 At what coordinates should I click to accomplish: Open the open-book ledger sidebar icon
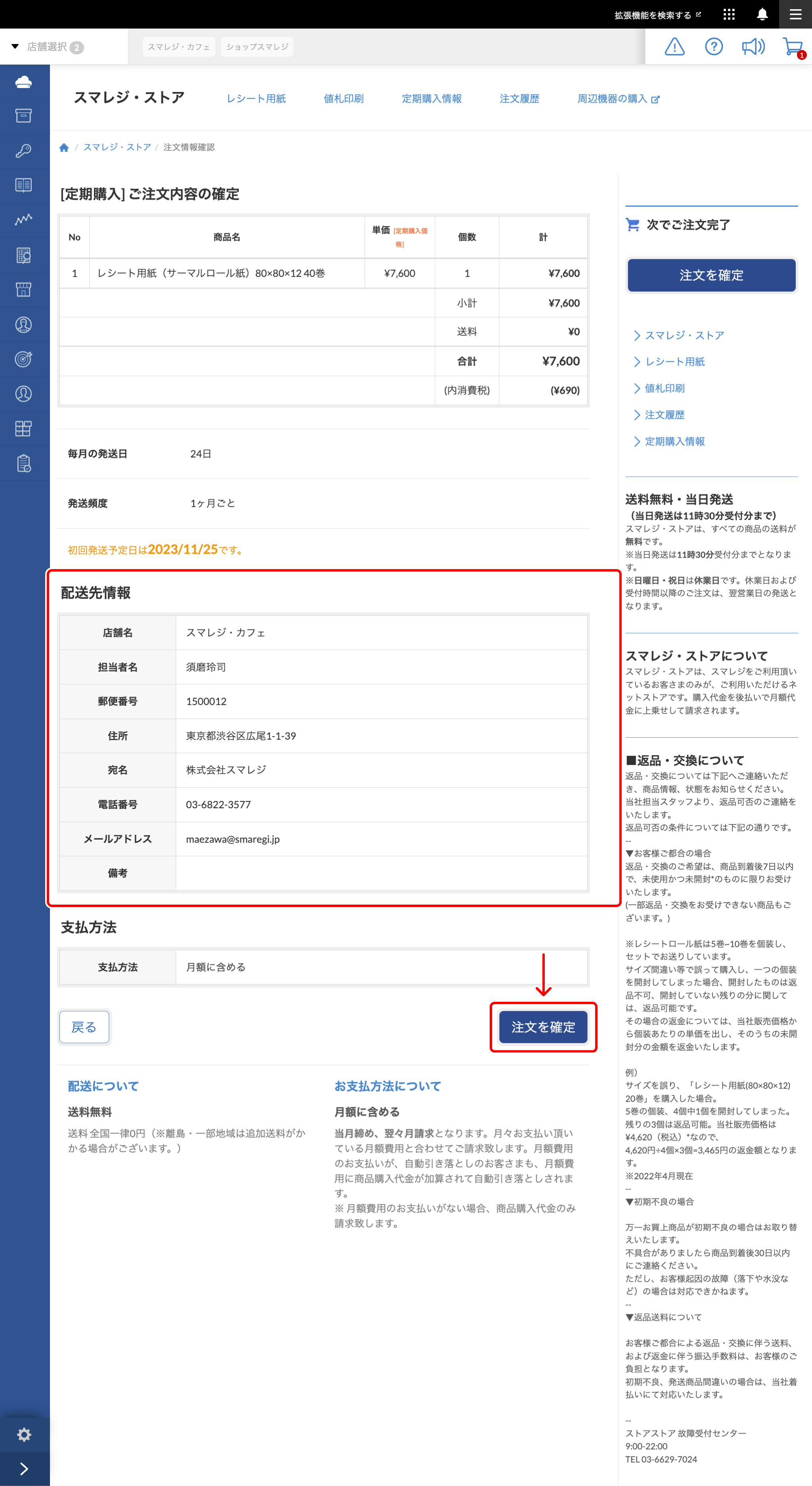tap(24, 185)
